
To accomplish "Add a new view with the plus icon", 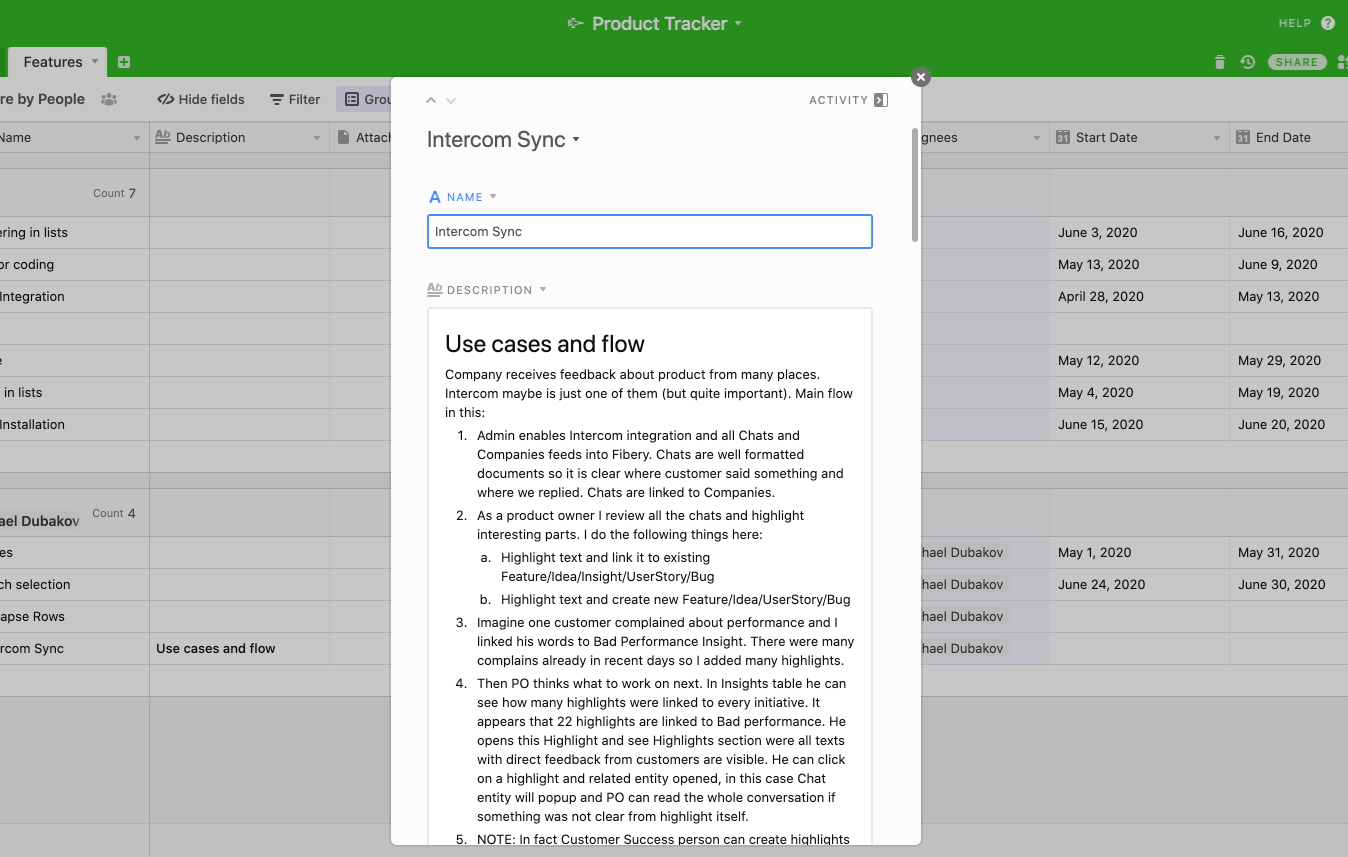I will pyautogui.click(x=123, y=61).
